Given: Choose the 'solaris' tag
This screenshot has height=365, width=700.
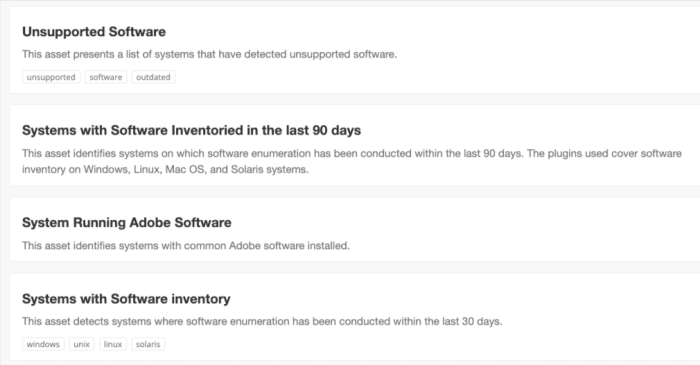Looking at the screenshot, I should click(148, 344).
